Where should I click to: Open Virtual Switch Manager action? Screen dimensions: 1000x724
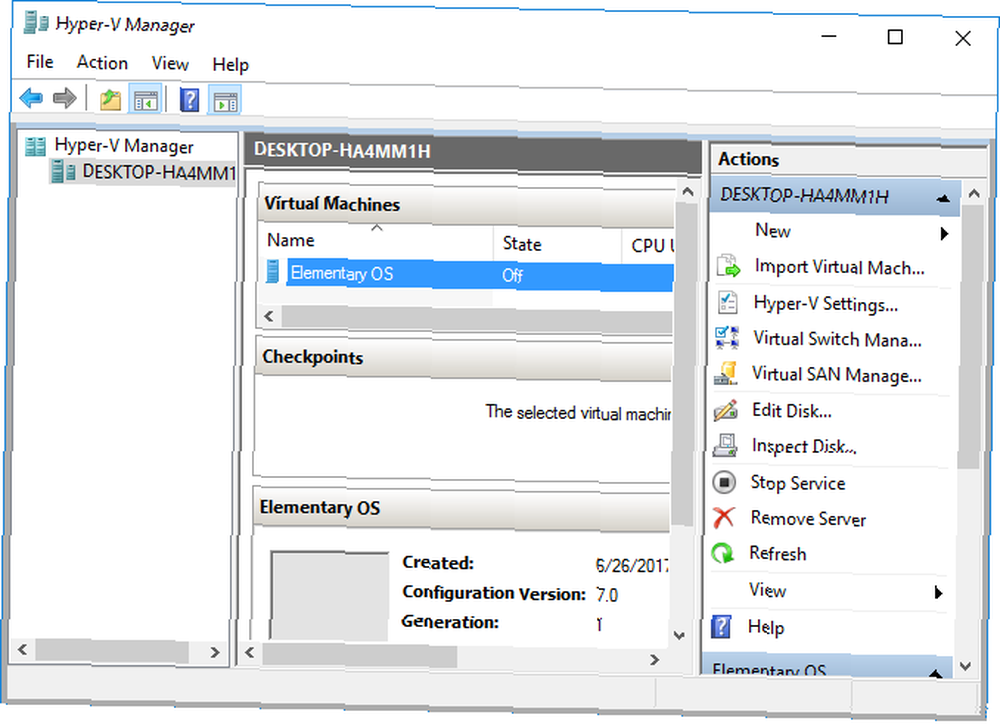837,339
